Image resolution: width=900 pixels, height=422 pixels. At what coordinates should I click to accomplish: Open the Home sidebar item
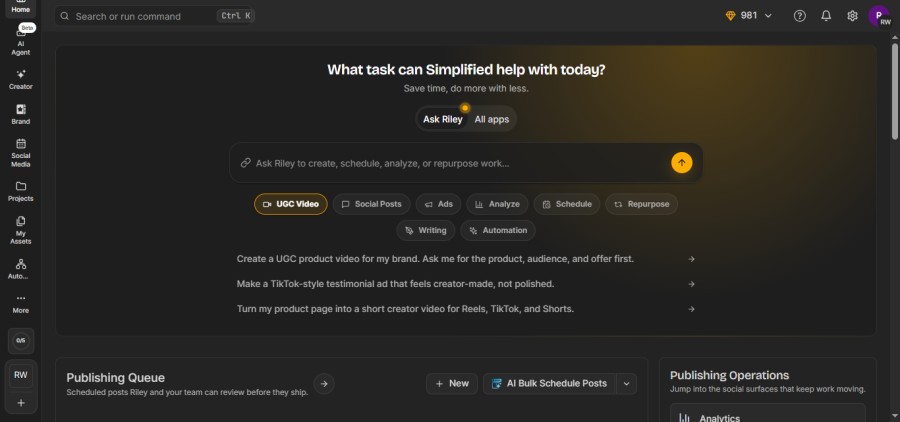tap(21, 8)
